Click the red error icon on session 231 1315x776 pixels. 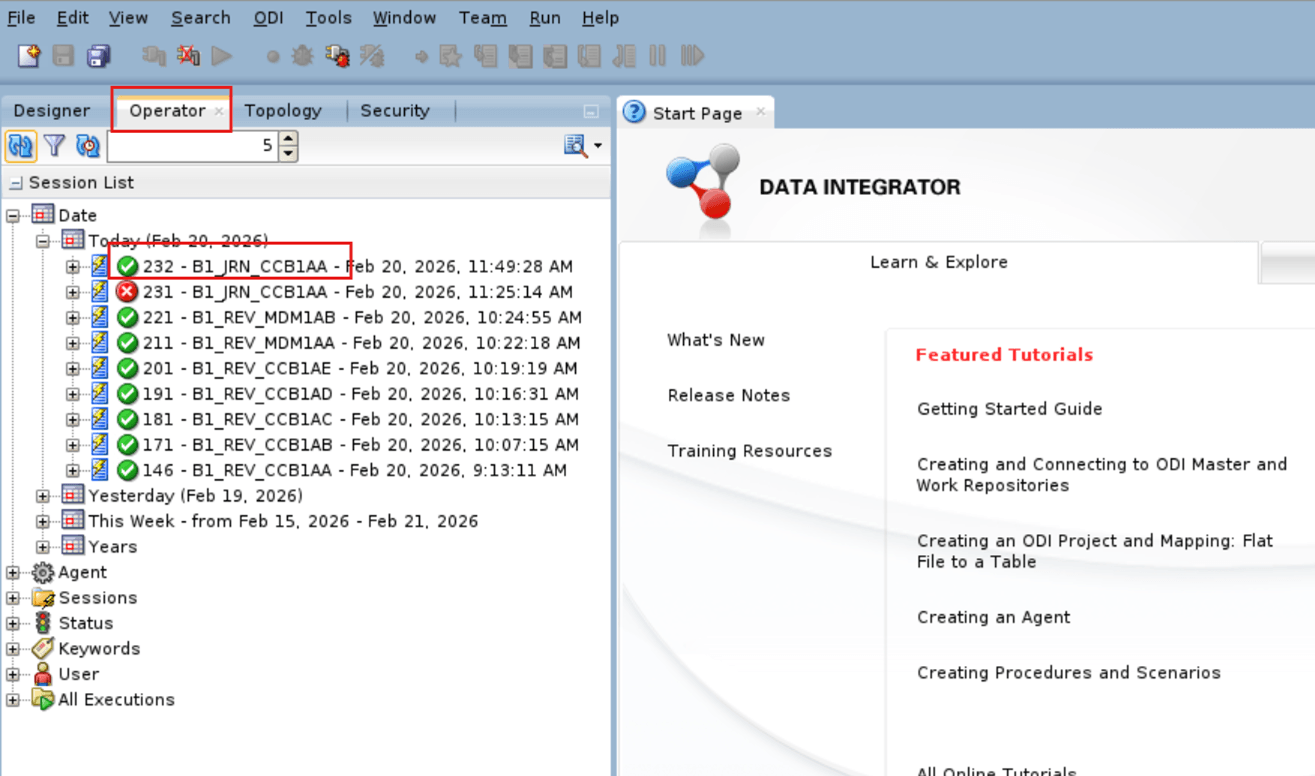127,292
